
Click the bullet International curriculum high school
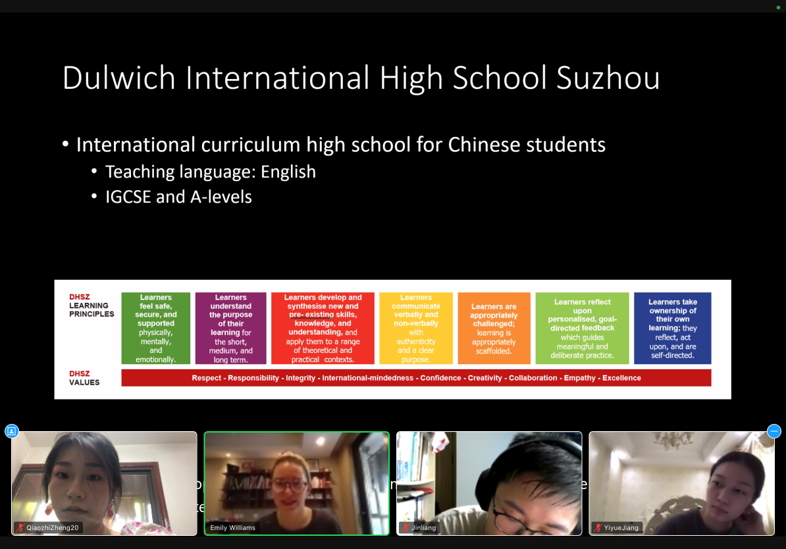pyautogui.click(x=340, y=145)
